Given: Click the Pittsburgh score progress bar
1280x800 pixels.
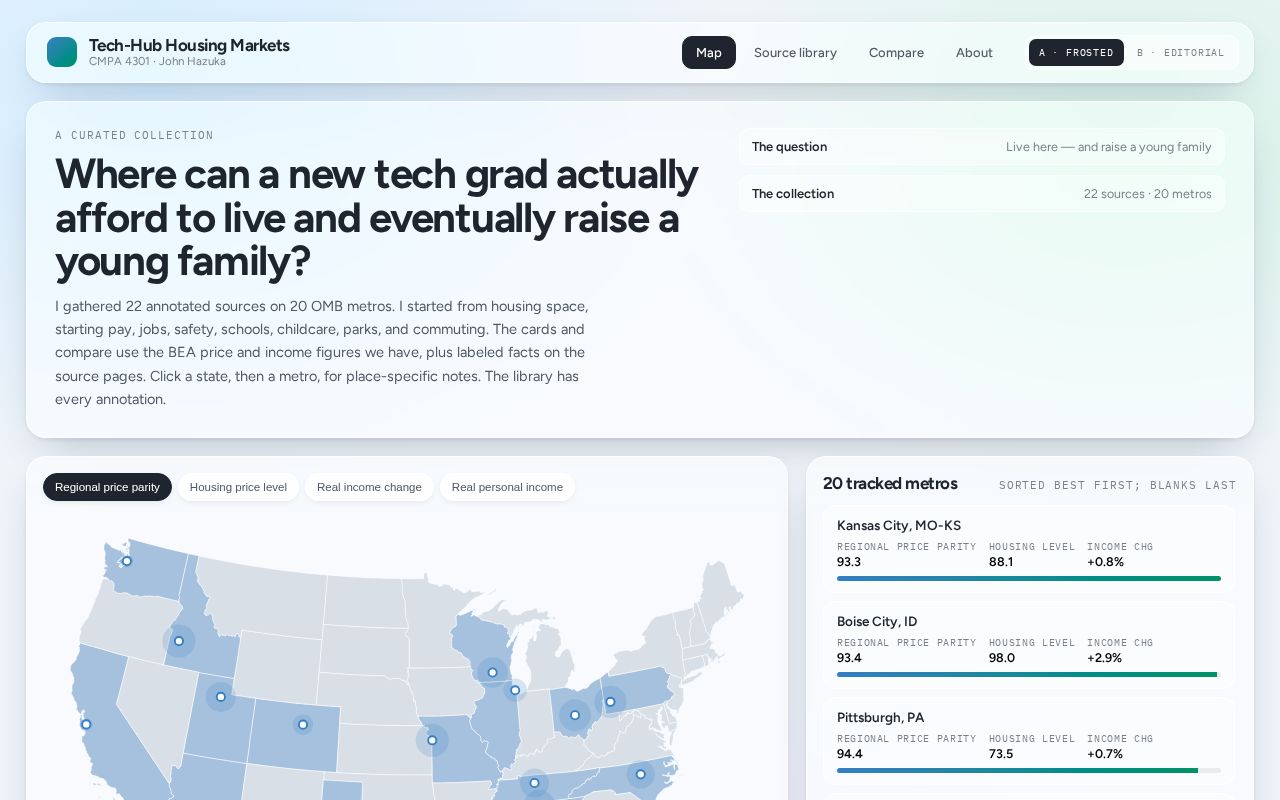Looking at the screenshot, I should [x=1029, y=770].
